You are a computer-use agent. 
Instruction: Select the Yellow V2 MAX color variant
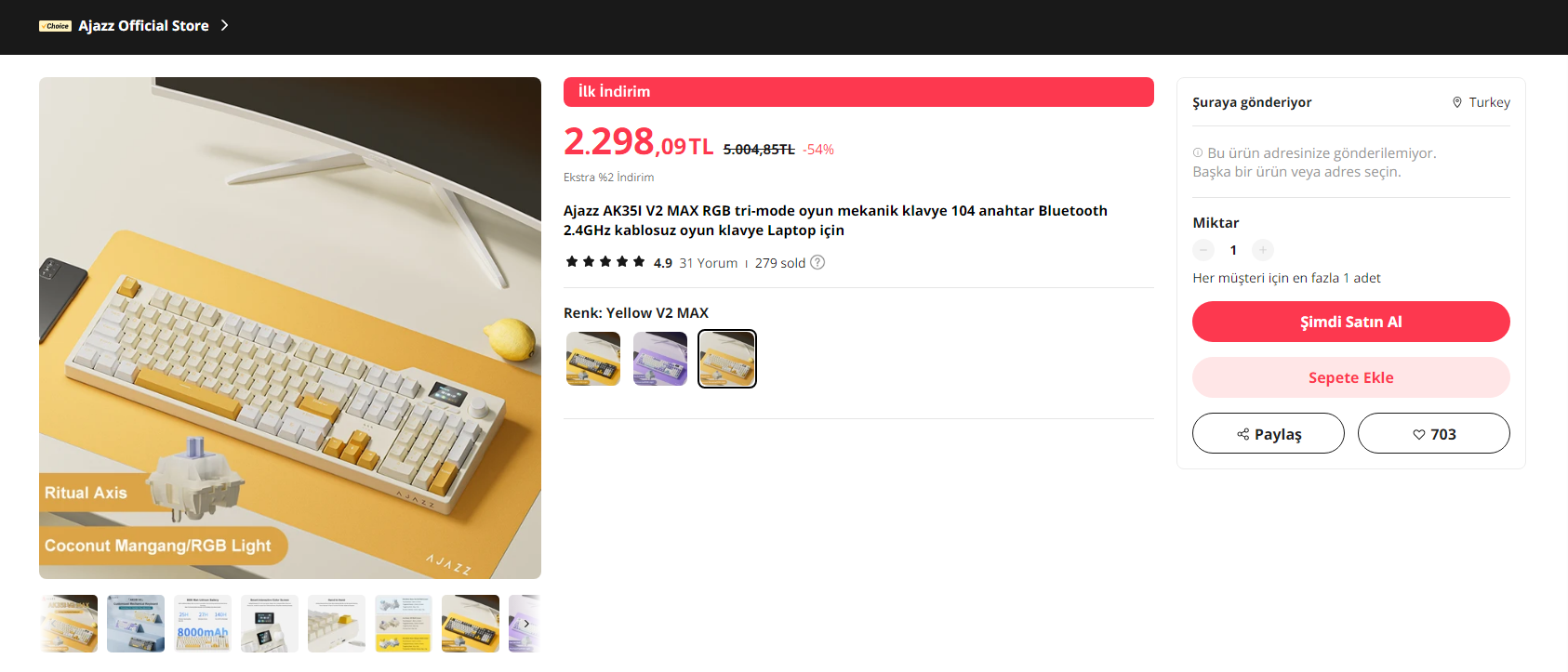tap(727, 359)
